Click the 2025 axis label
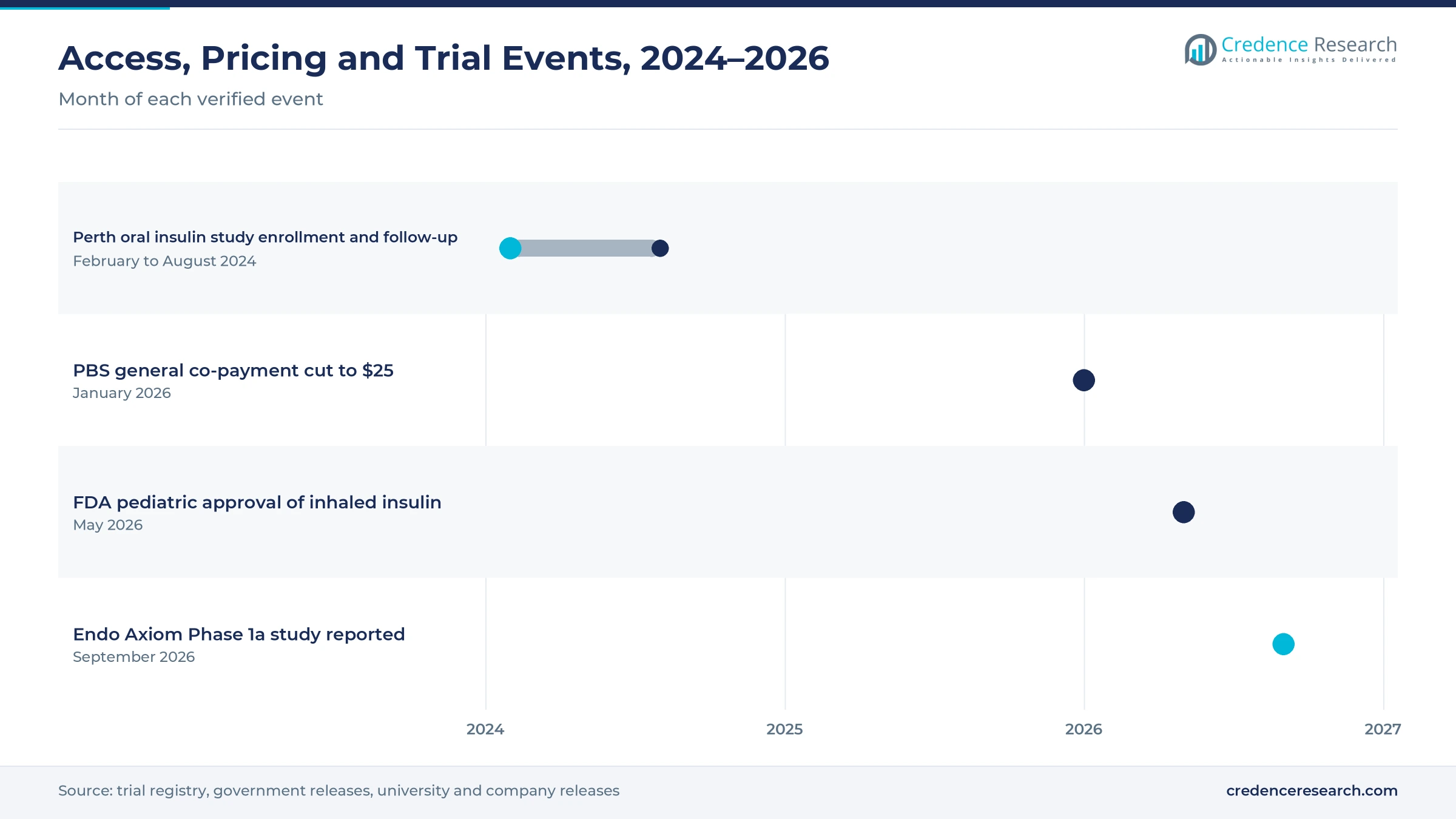The width and height of the screenshot is (1456, 819). pyautogui.click(x=784, y=729)
